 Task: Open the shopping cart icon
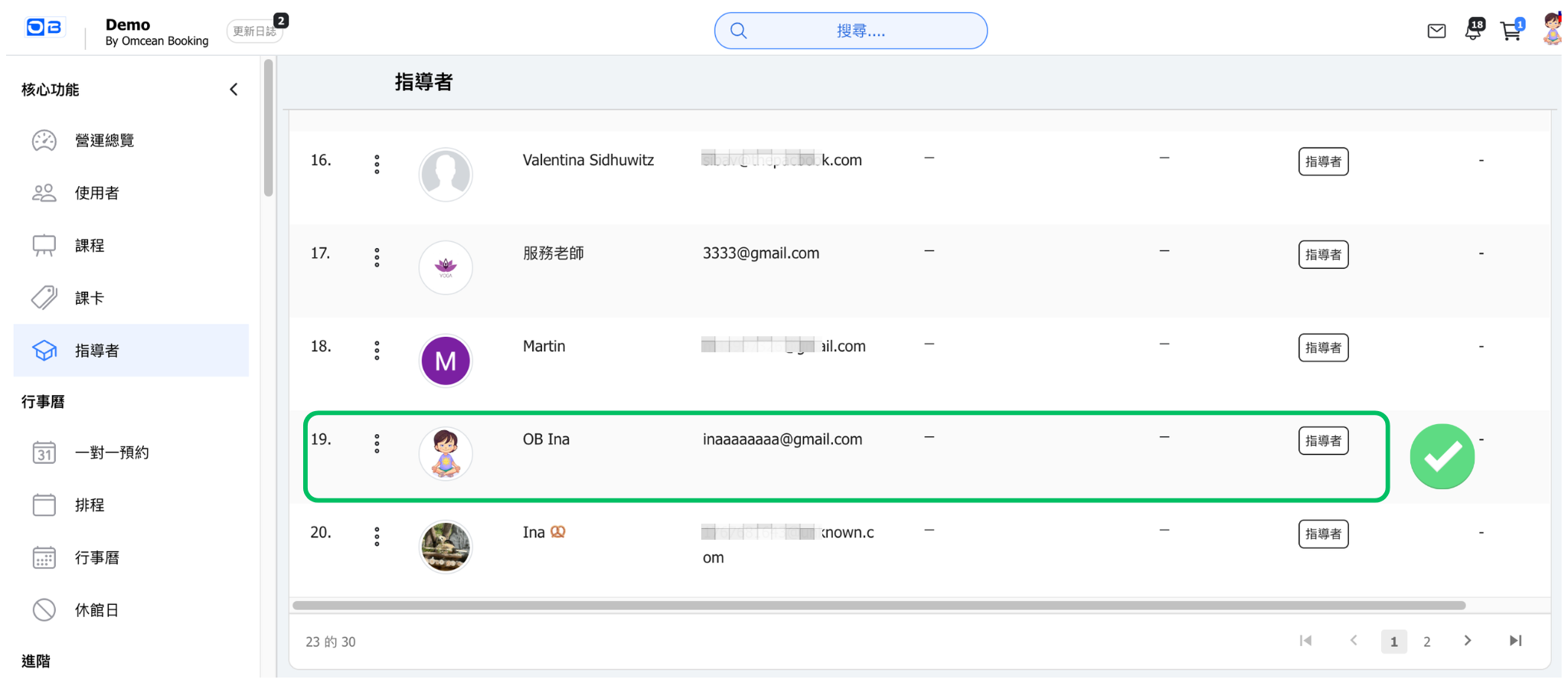1511,31
